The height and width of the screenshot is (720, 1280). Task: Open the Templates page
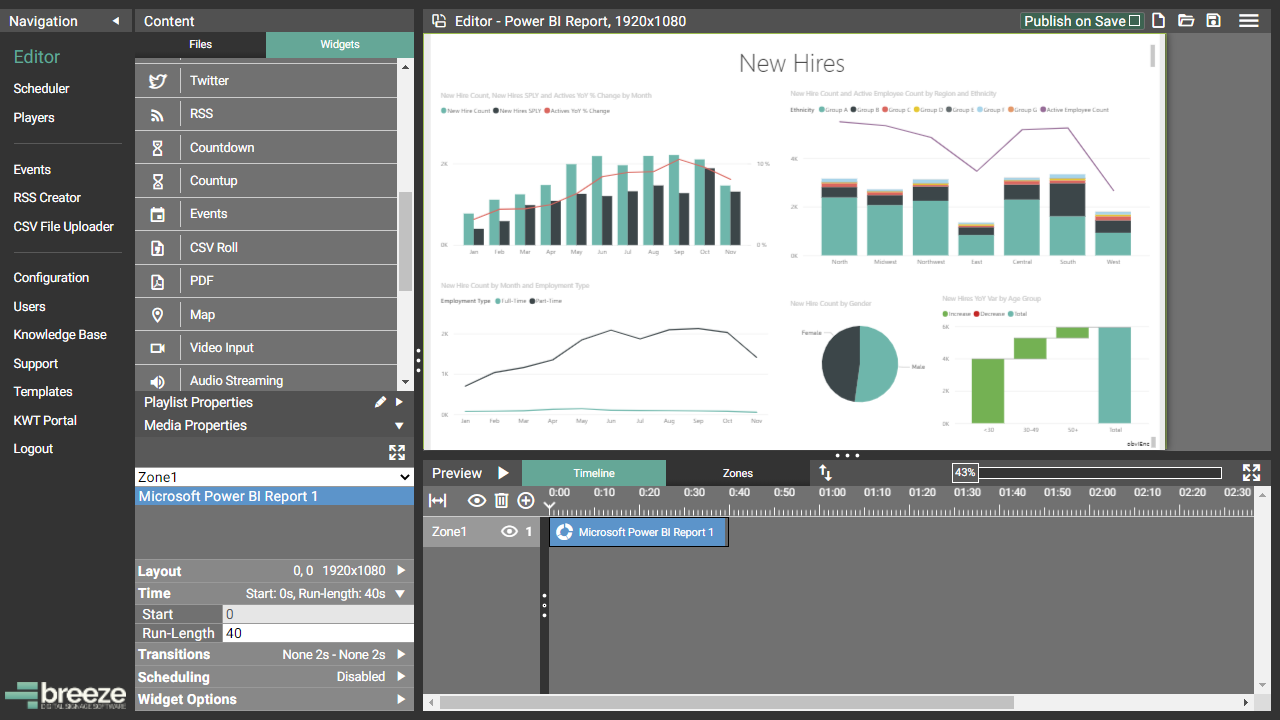tap(43, 392)
